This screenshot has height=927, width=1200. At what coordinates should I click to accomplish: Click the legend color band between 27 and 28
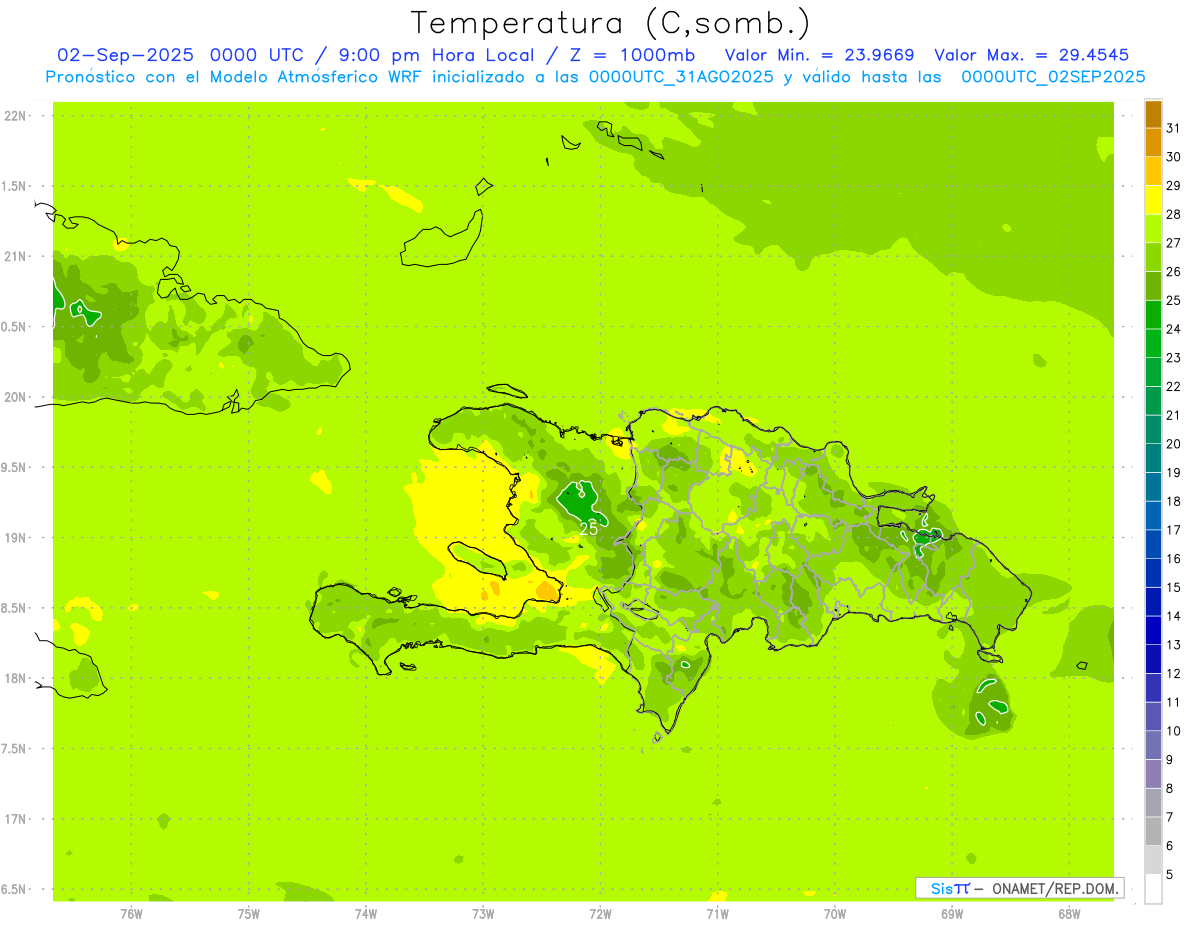tap(1153, 229)
